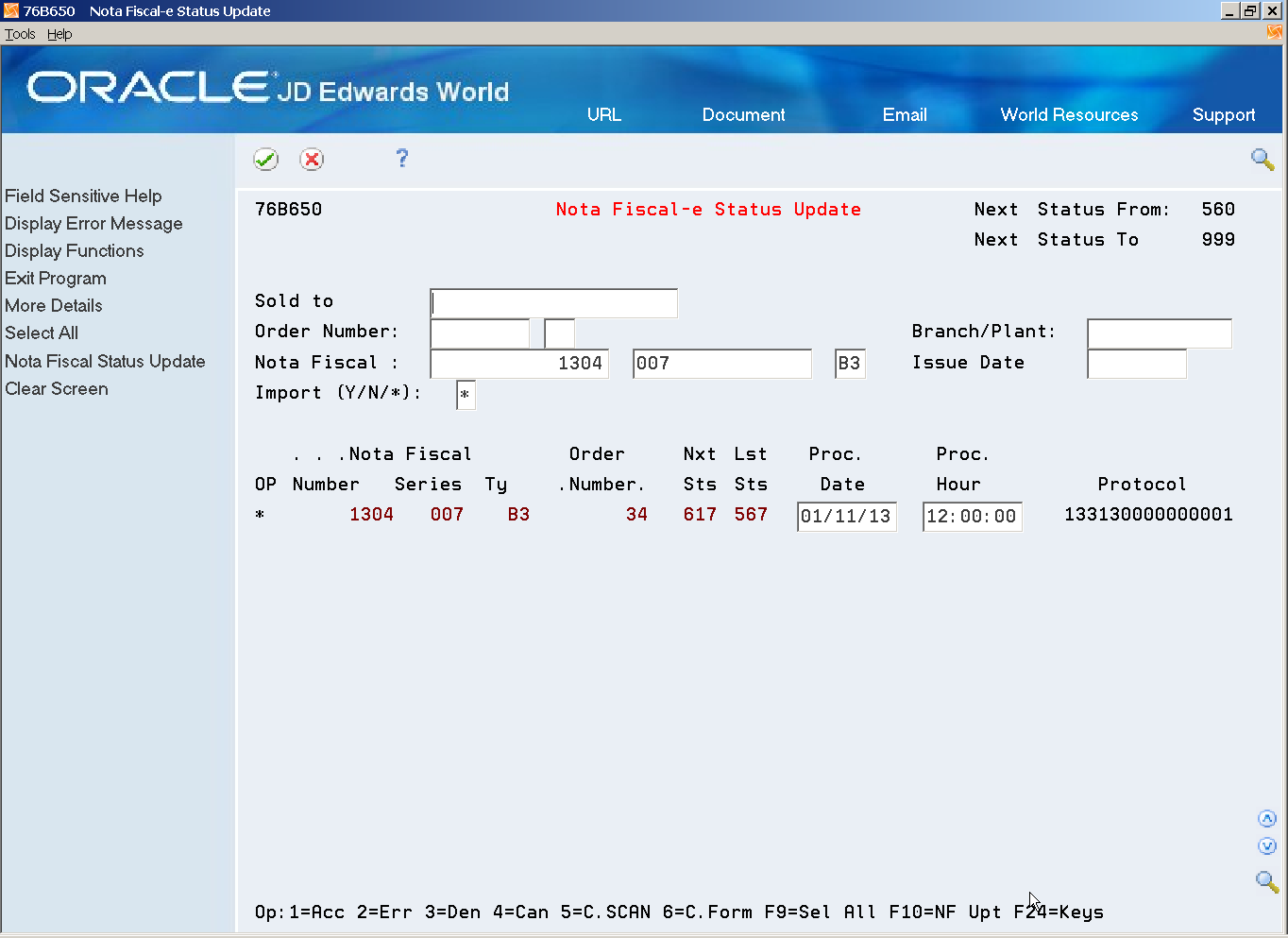1288x938 pixels.
Task: Click type value B3 in grid row
Action: click(518, 515)
